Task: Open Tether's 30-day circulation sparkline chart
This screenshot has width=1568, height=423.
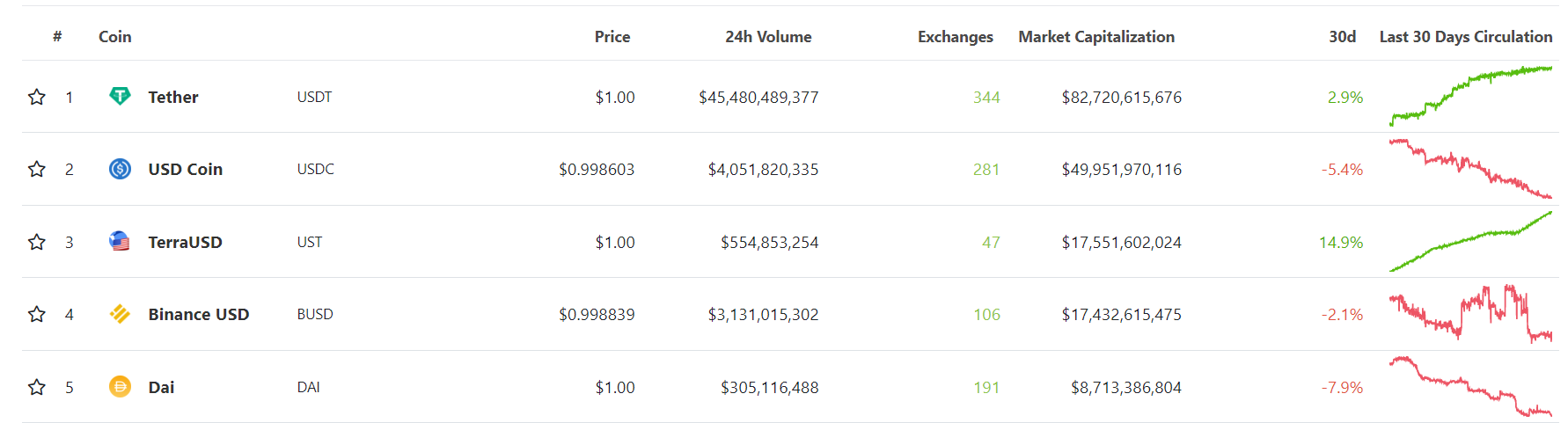Action: pyautogui.click(x=1470, y=95)
